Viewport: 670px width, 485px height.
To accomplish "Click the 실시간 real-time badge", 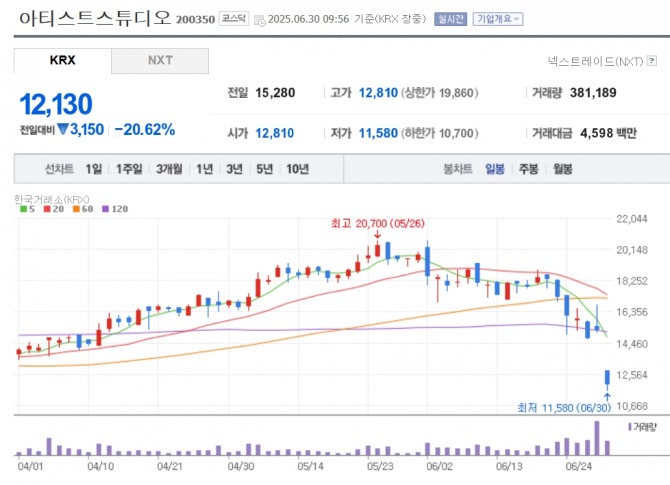I will click(x=450, y=19).
